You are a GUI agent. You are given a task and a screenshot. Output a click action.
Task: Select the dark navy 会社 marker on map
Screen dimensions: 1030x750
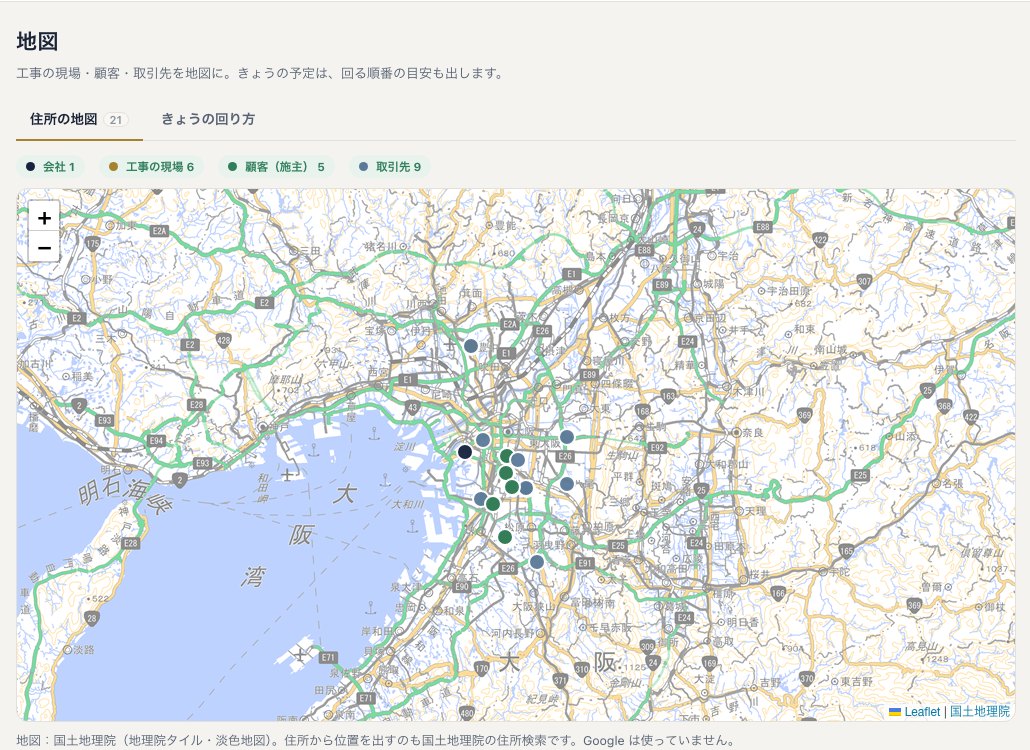pyautogui.click(x=464, y=452)
